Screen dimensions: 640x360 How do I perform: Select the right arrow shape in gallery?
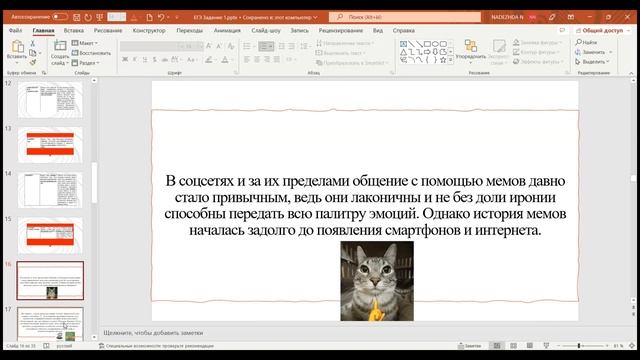point(427,52)
